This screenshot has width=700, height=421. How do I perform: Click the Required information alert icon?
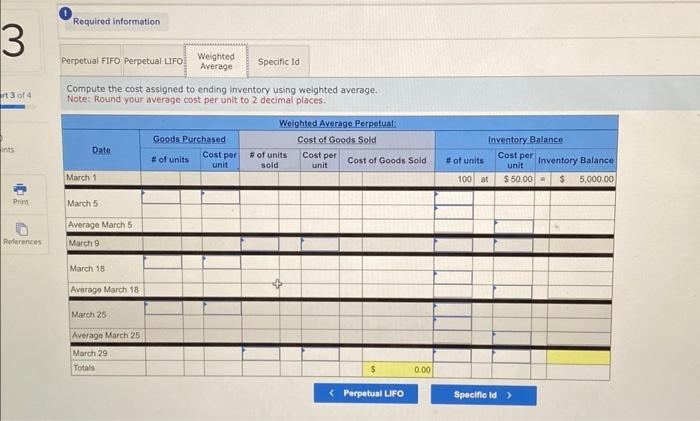pos(65,14)
